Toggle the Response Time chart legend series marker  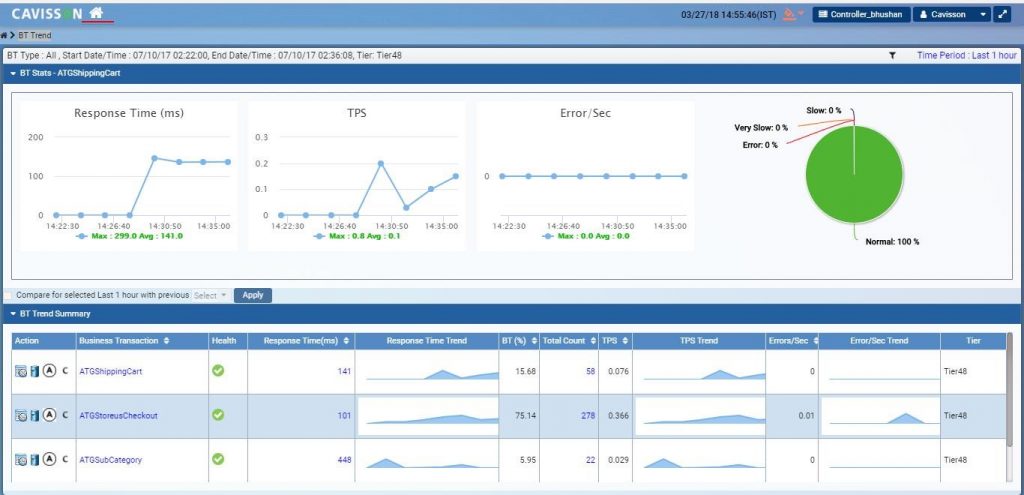[x=82, y=236]
